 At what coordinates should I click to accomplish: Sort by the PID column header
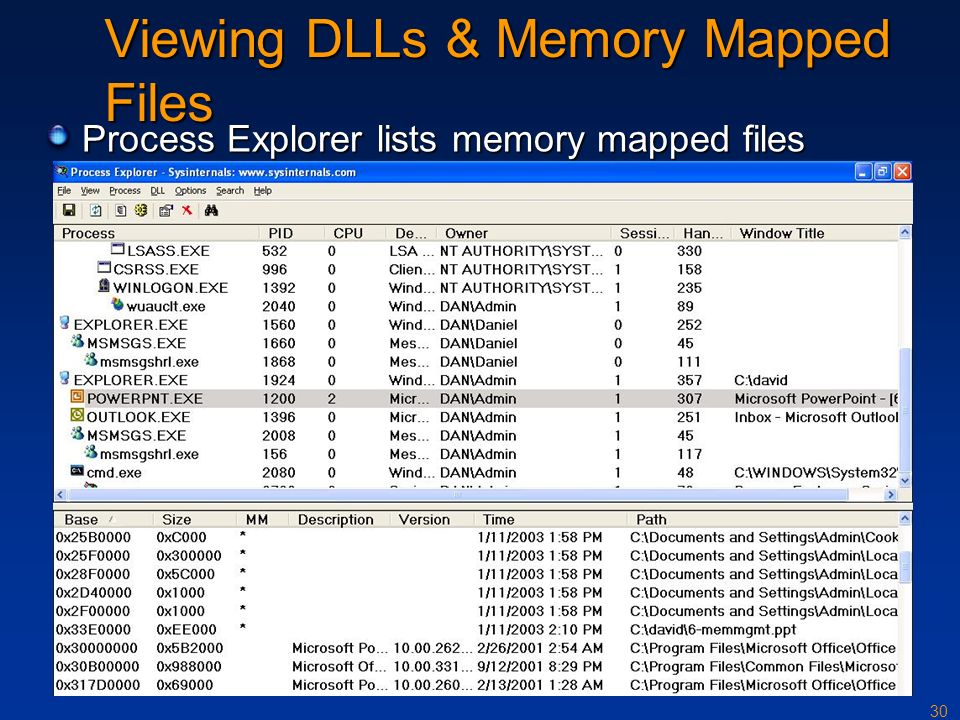(292, 233)
